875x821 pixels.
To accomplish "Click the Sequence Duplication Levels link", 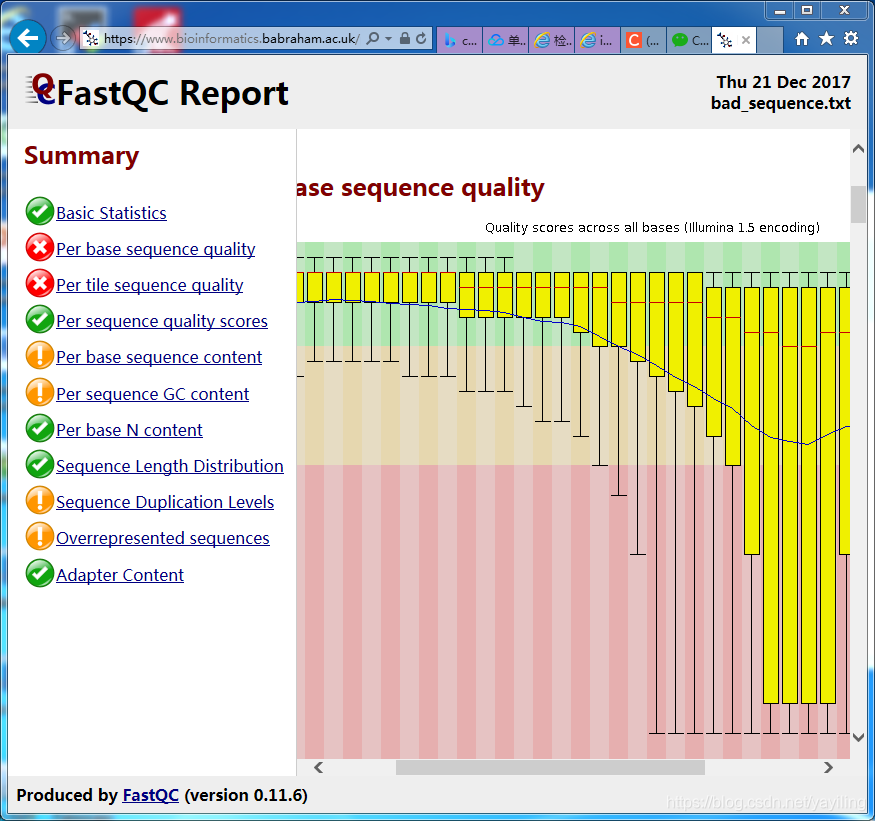I will tap(165, 502).
